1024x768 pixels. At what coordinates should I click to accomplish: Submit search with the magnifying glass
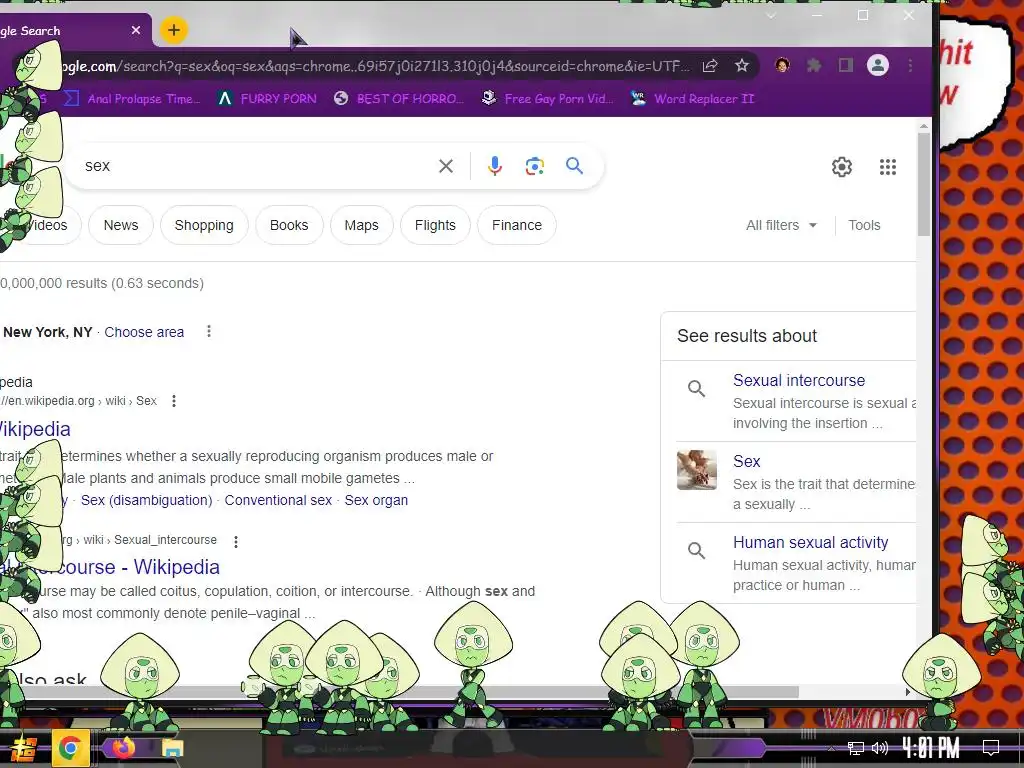click(x=575, y=166)
